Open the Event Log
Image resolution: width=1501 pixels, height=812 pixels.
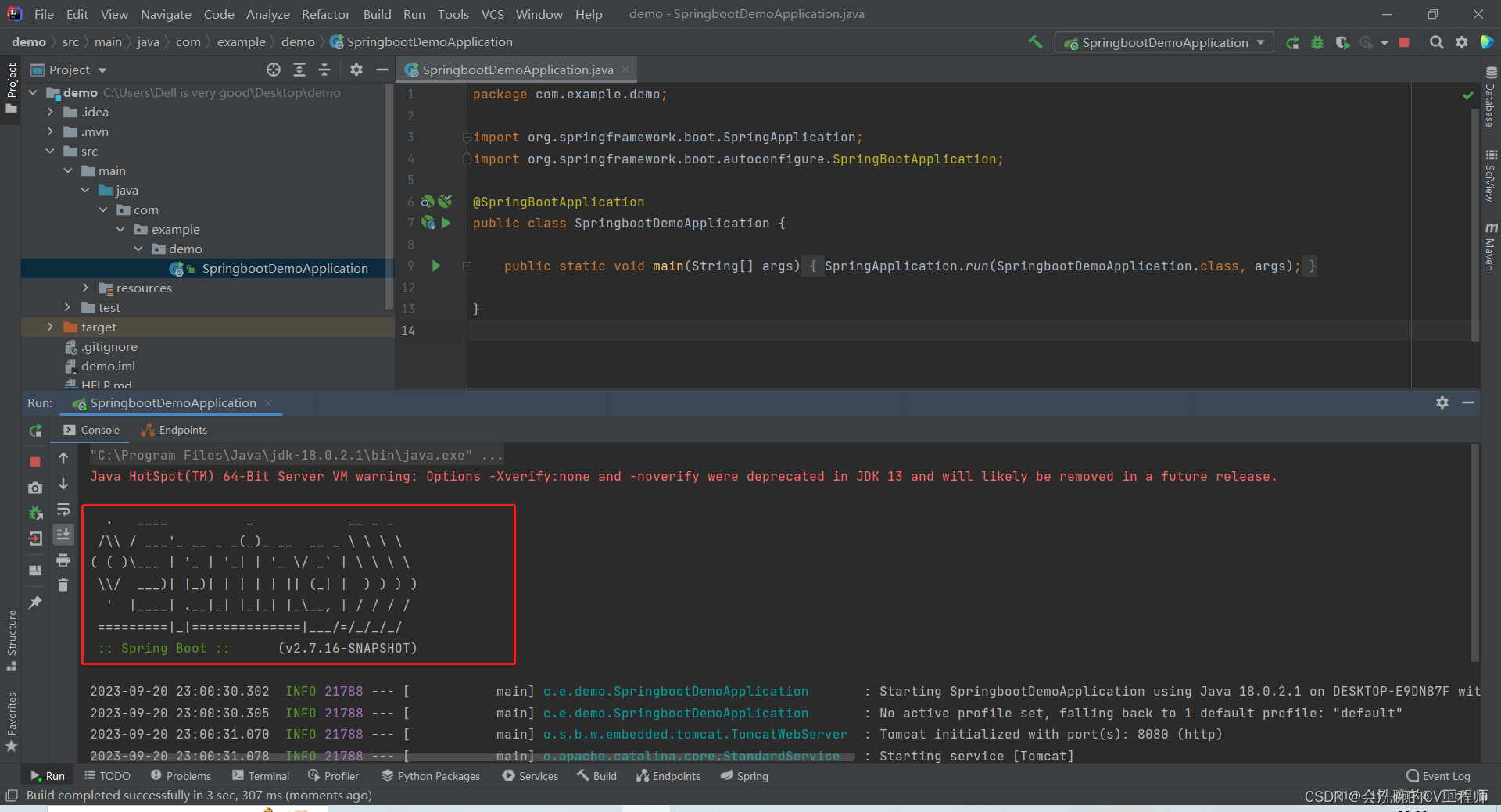tap(1438, 776)
